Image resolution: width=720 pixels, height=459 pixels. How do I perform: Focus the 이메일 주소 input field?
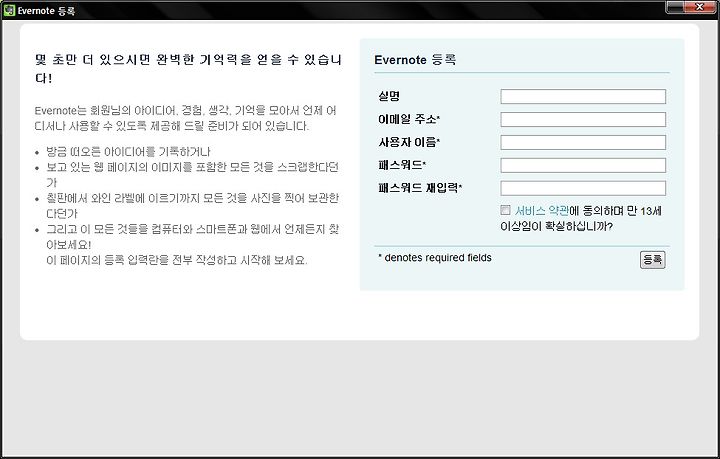coord(583,119)
